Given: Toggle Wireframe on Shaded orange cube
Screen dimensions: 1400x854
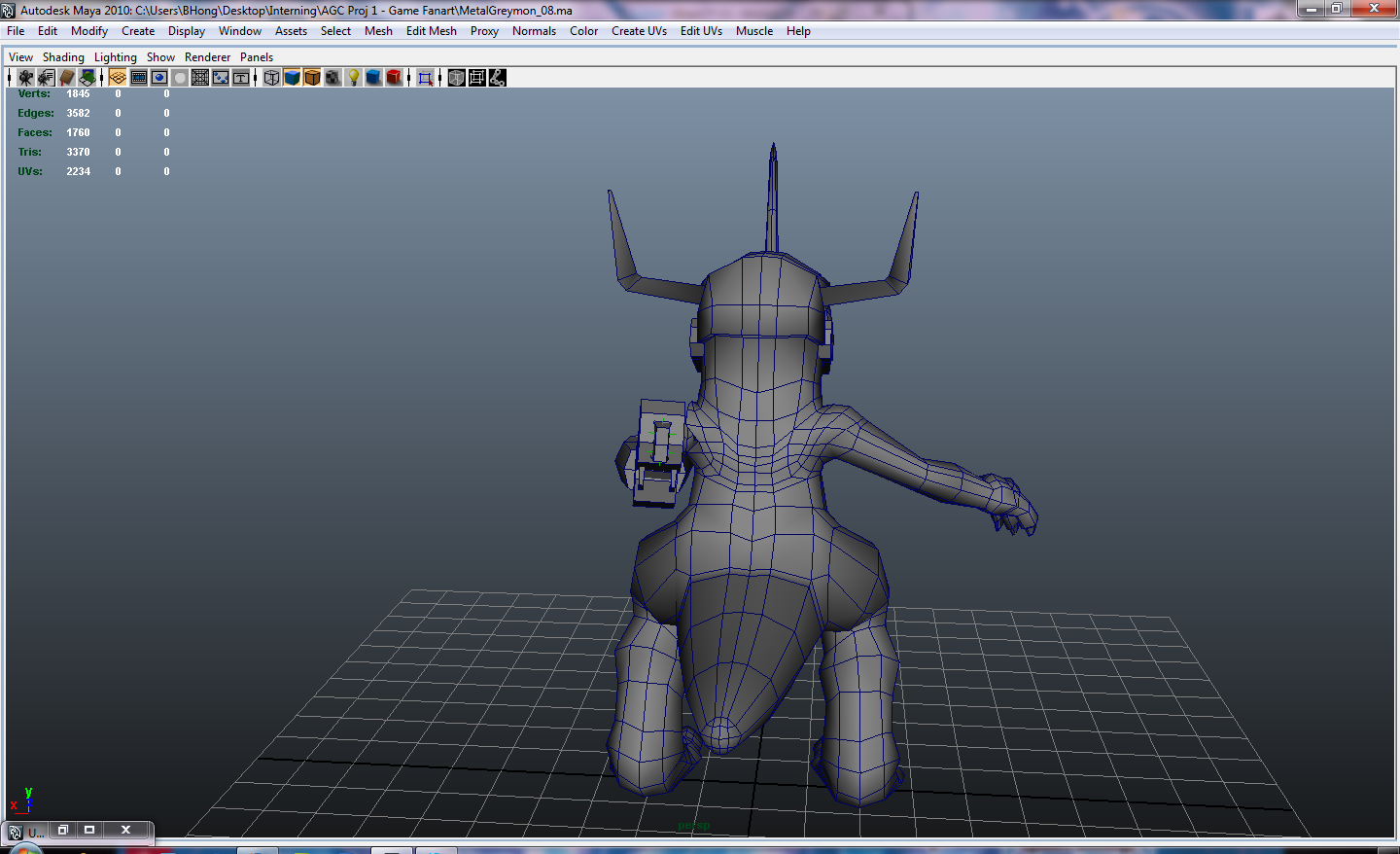Looking at the screenshot, I should [x=312, y=78].
